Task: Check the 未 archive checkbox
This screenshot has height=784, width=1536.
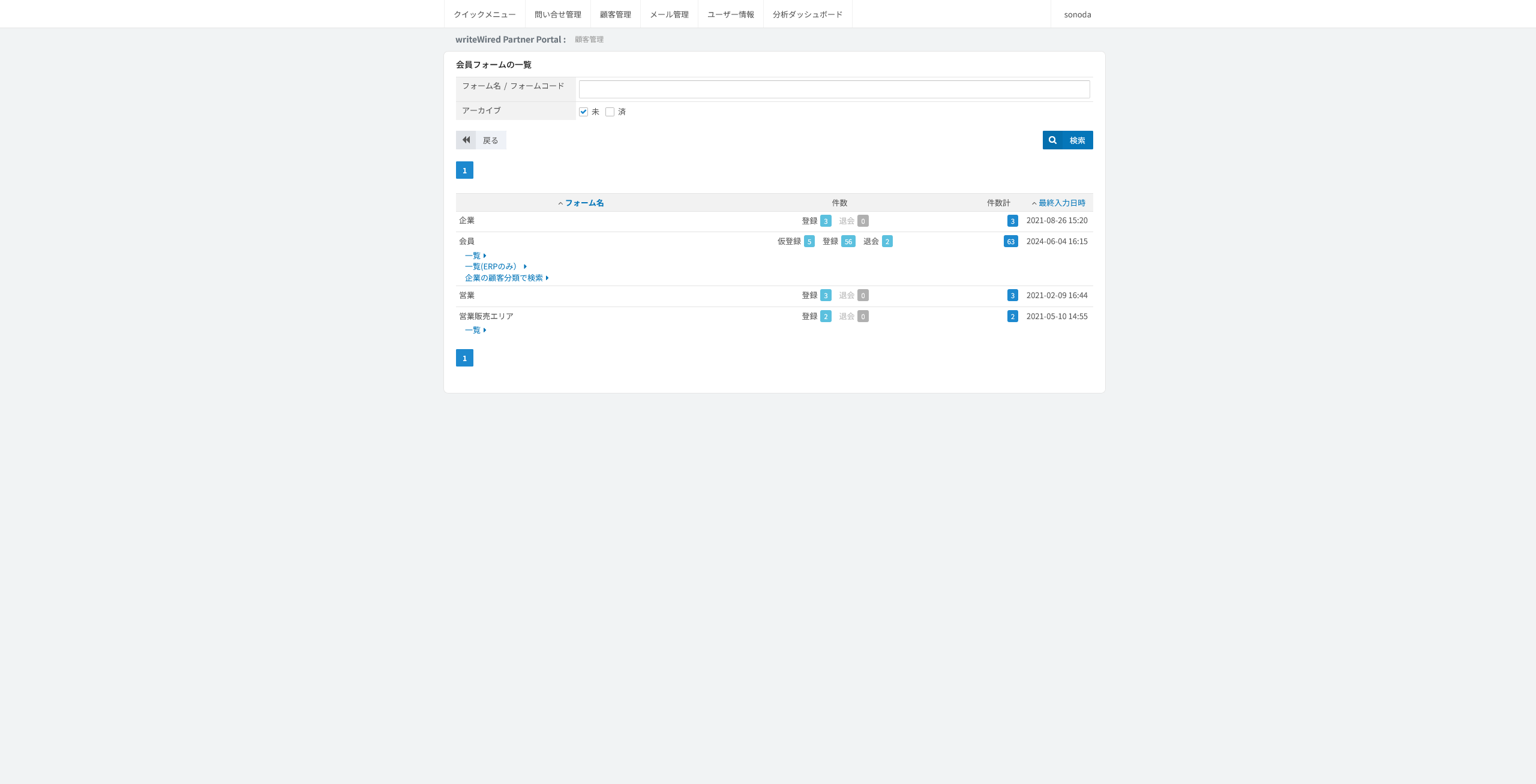Action: pos(583,112)
